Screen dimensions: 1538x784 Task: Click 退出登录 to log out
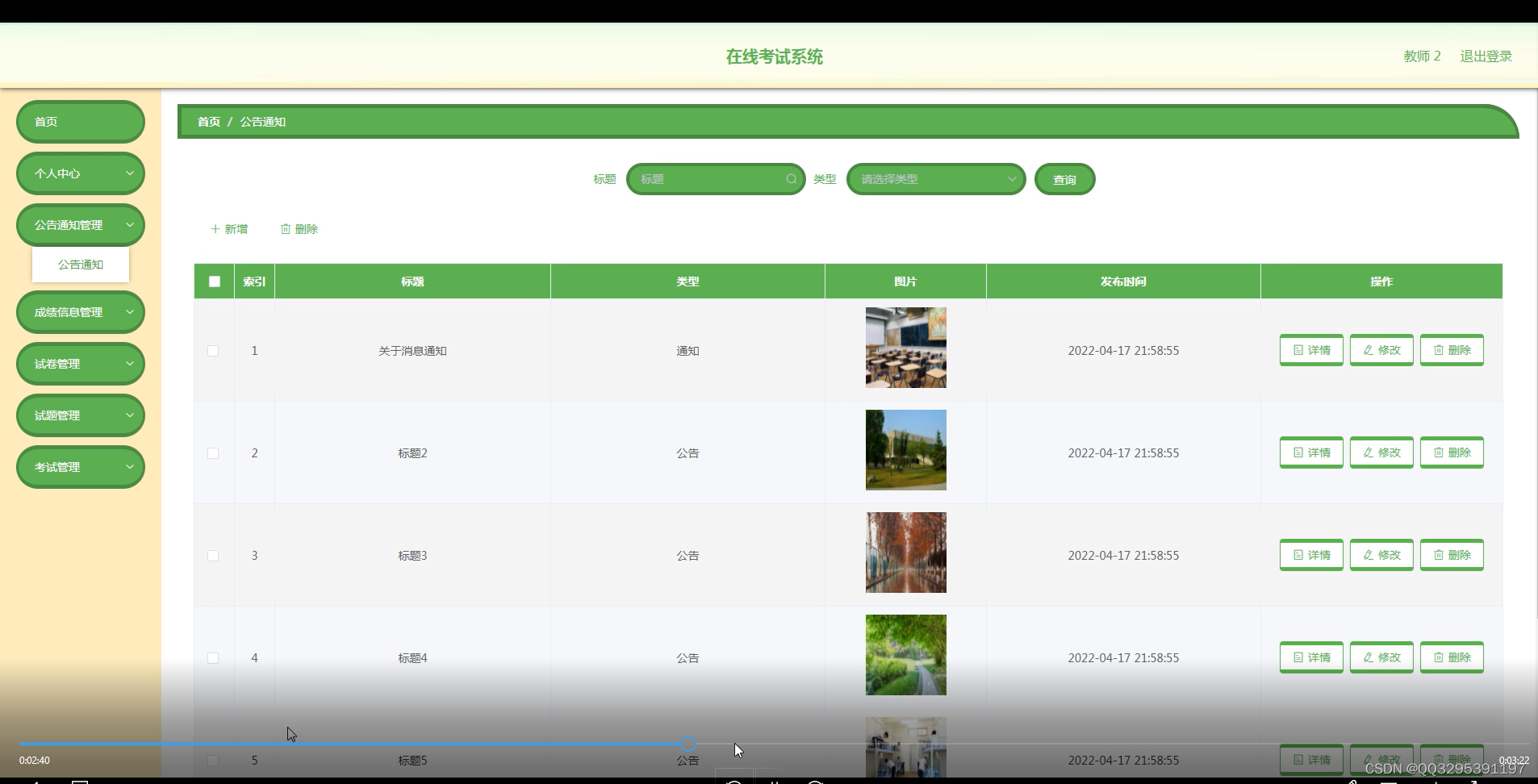click(x=1486, y=56)
